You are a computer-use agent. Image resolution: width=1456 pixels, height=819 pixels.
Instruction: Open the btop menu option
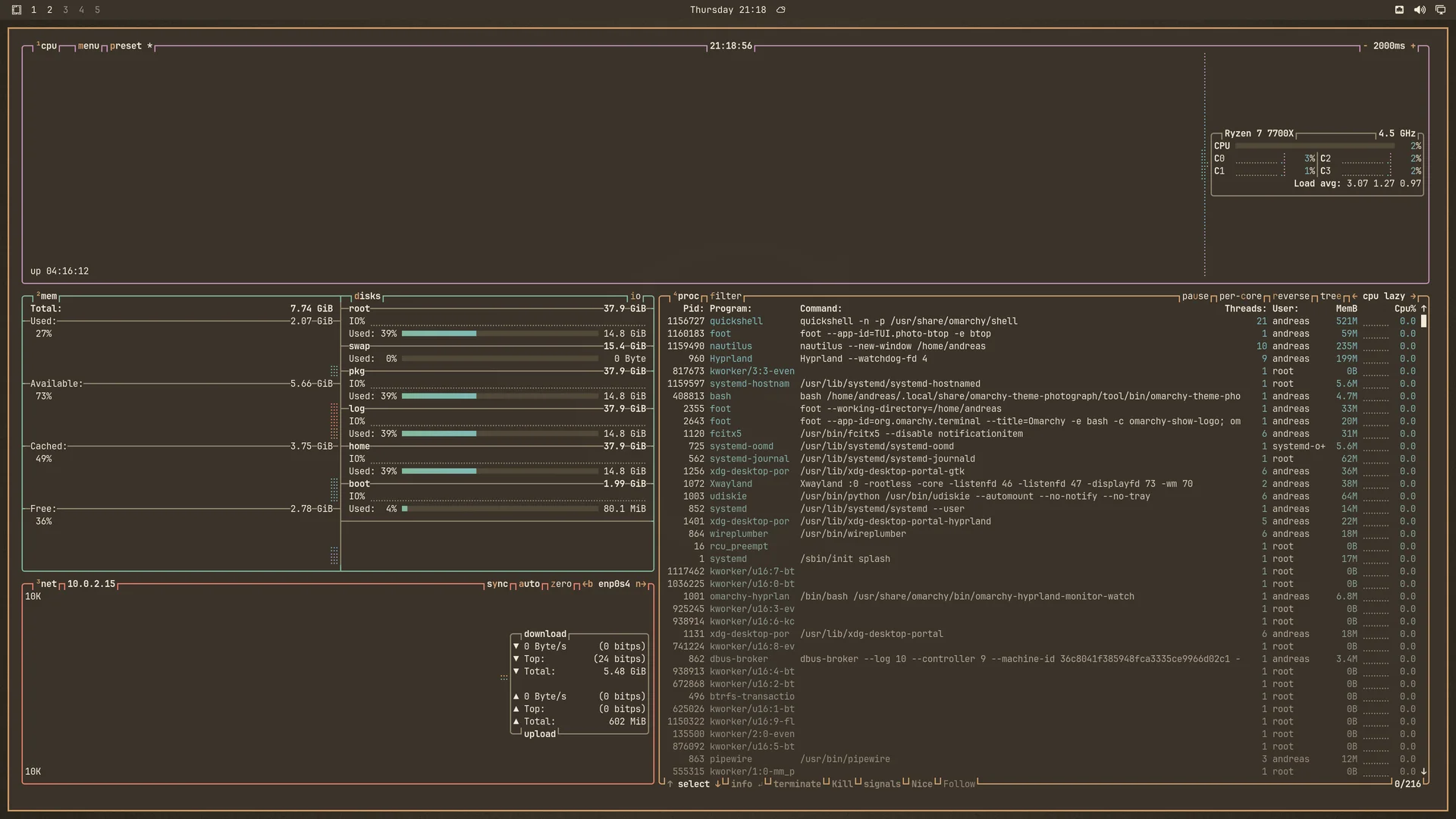click(x=89, y=46)
